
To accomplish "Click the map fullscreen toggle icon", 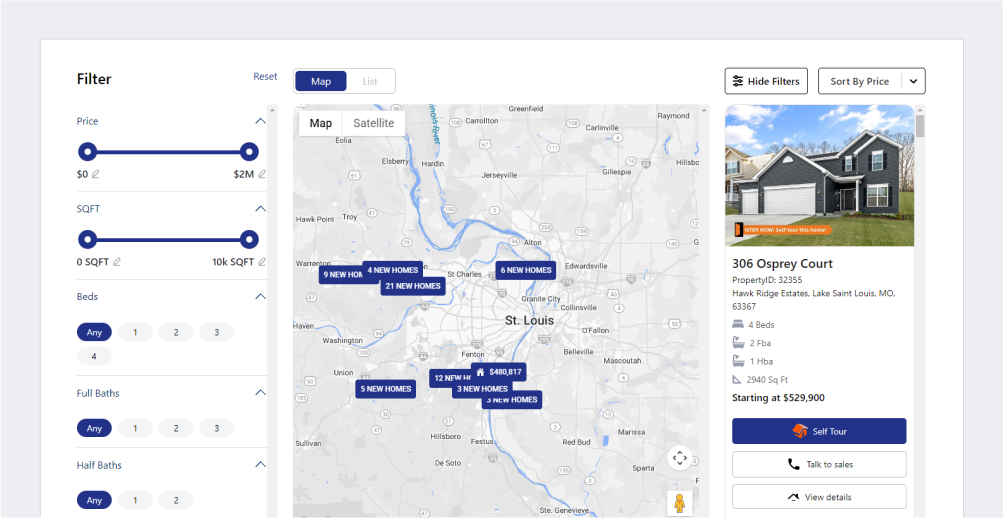I will point(679,457).
